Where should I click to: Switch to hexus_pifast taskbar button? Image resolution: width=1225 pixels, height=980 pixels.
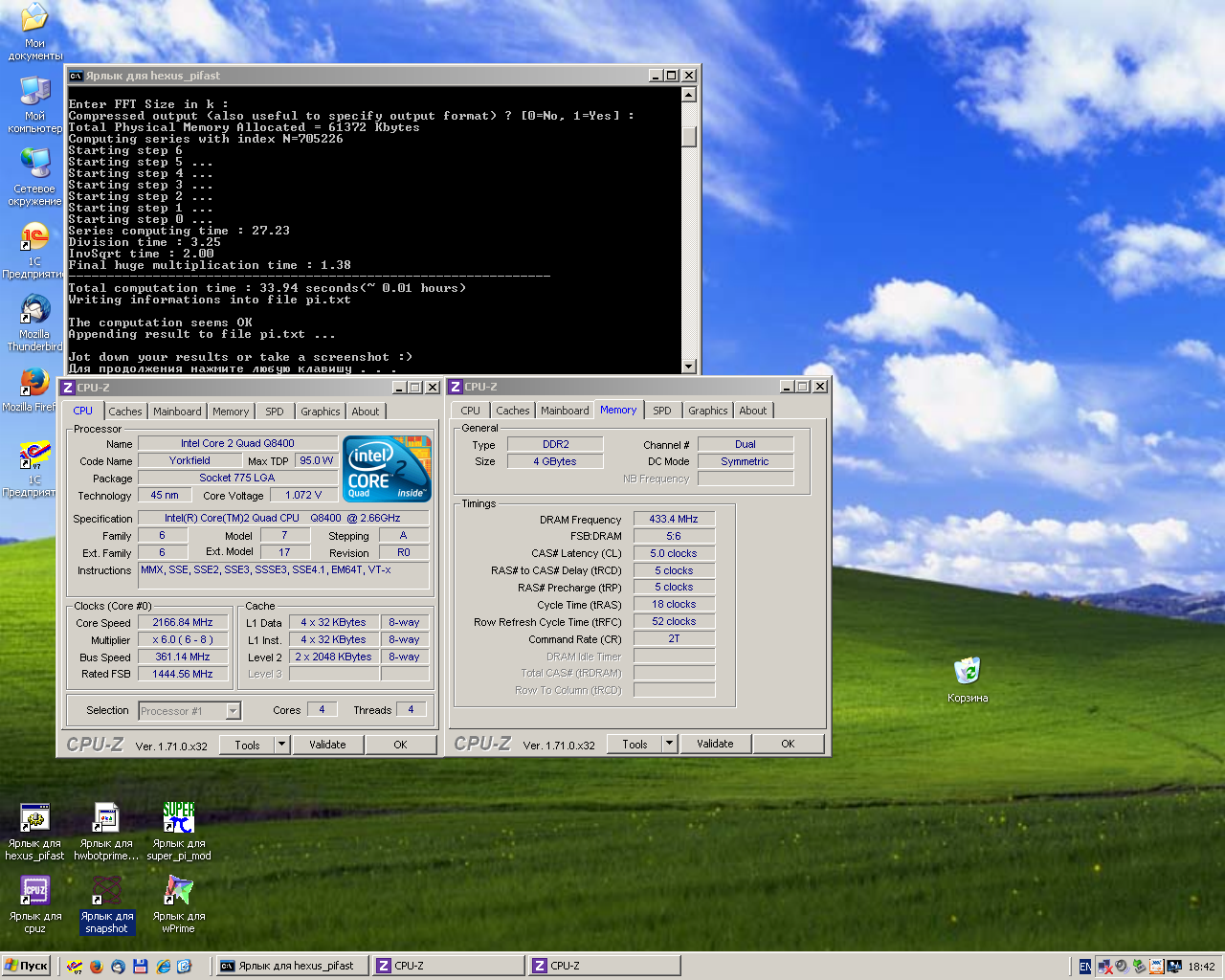click(291, 966)
